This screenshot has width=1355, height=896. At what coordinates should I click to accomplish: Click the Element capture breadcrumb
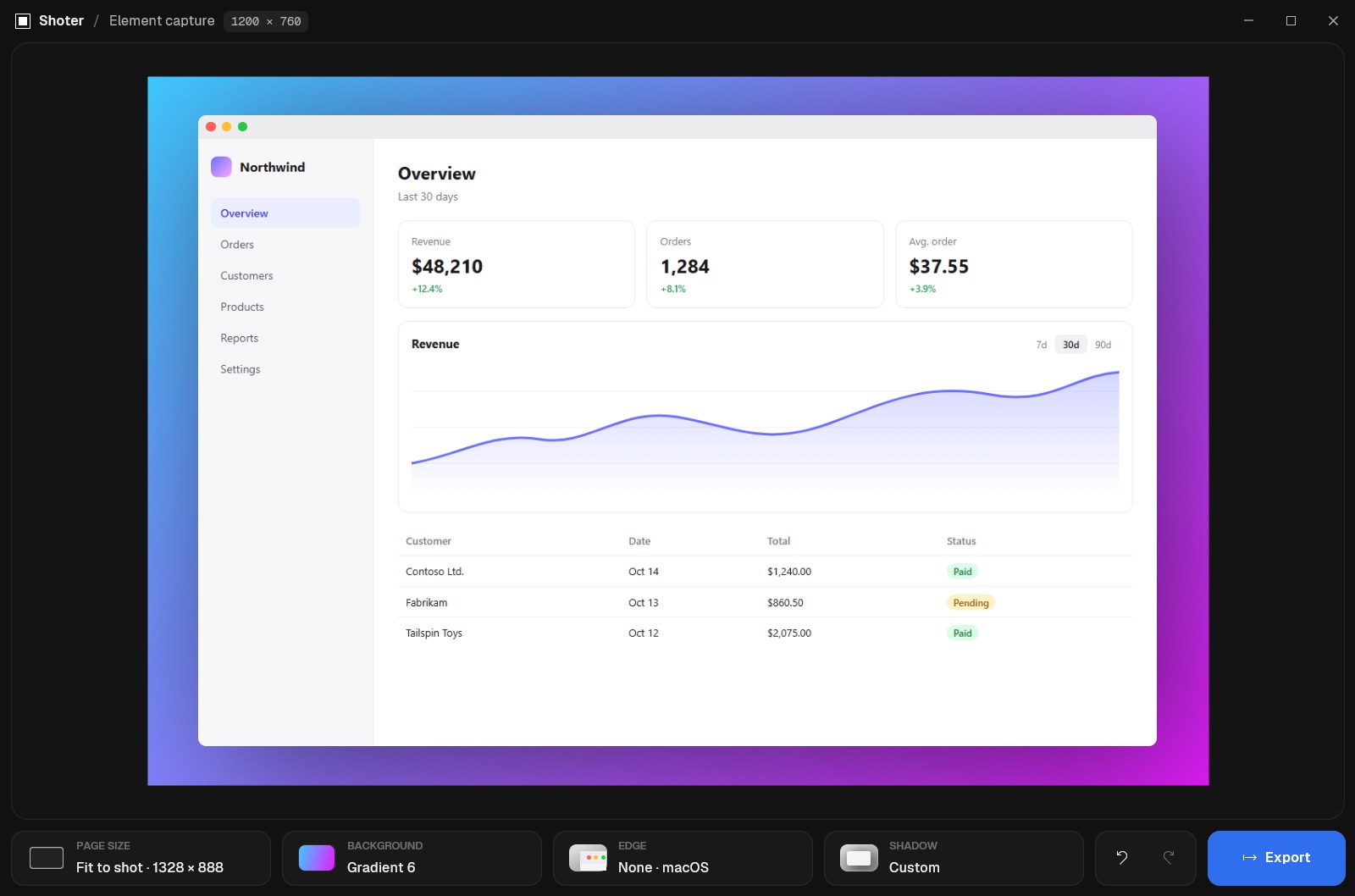point(162,21)
